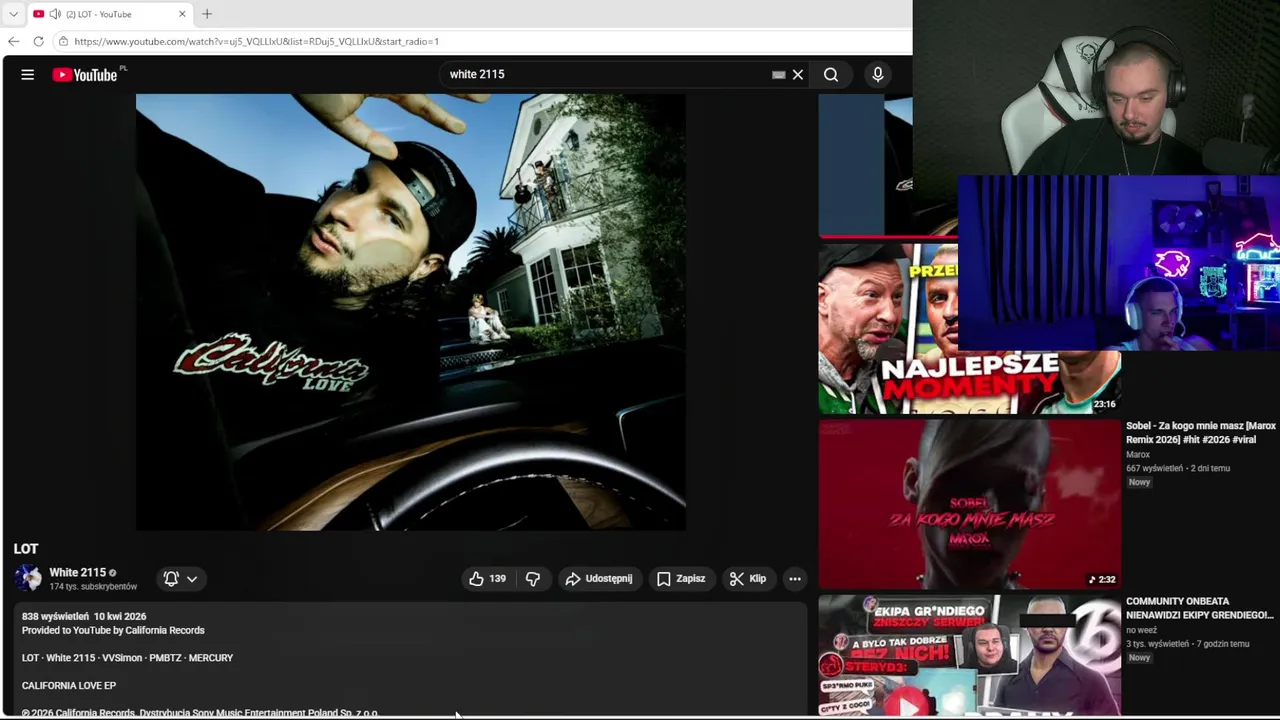Reload the page in browser
This screenshot has width=1280, height=720.
(x=38, y=41)
